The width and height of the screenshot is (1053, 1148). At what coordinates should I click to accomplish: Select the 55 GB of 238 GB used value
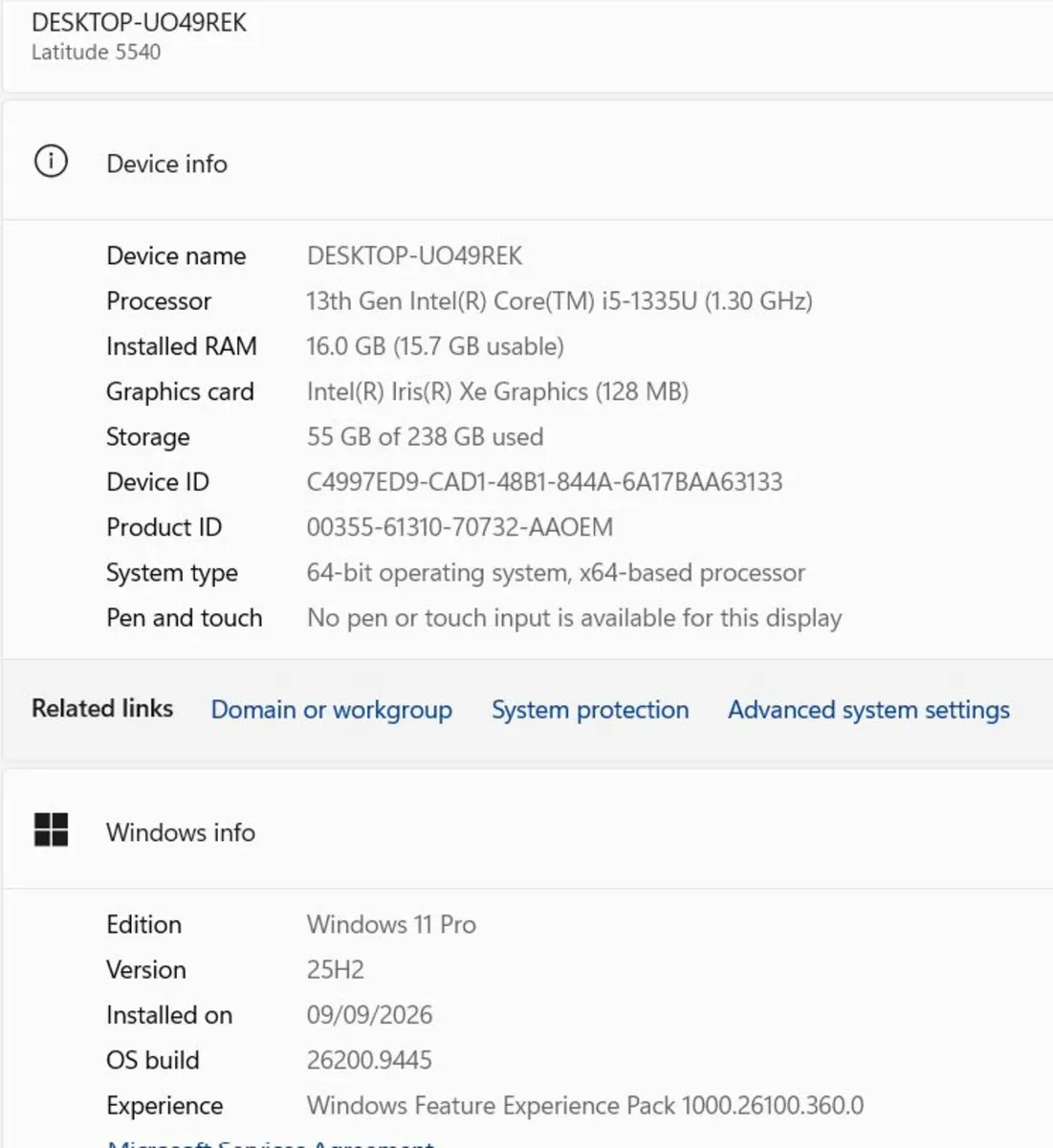(x=425, y=437)
